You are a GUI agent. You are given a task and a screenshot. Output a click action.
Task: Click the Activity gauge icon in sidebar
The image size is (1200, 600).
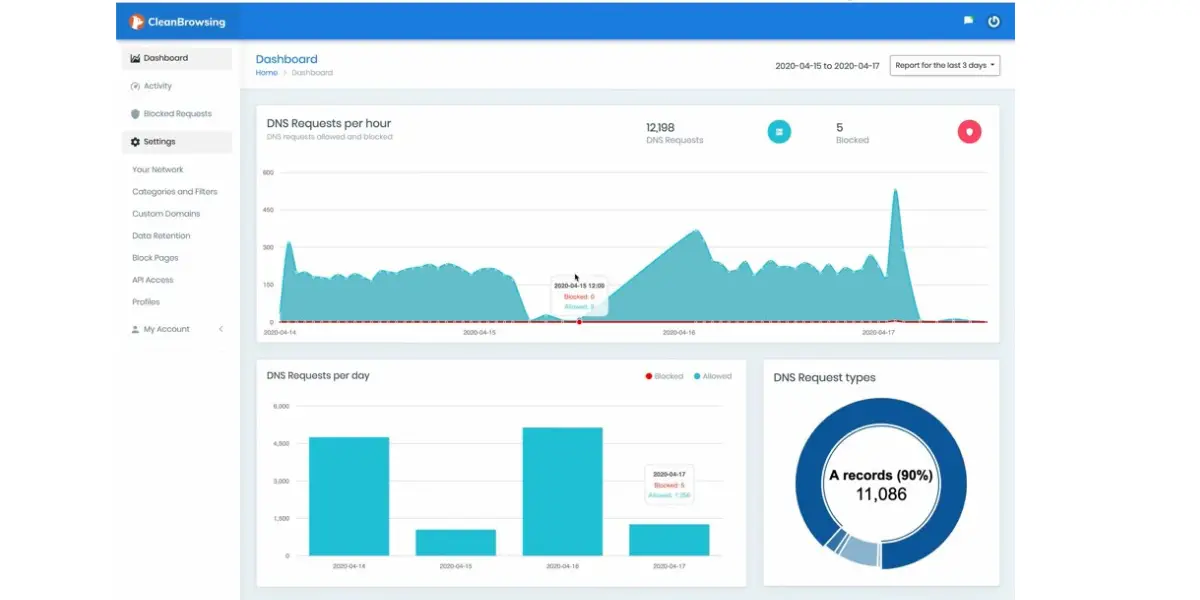135,86
